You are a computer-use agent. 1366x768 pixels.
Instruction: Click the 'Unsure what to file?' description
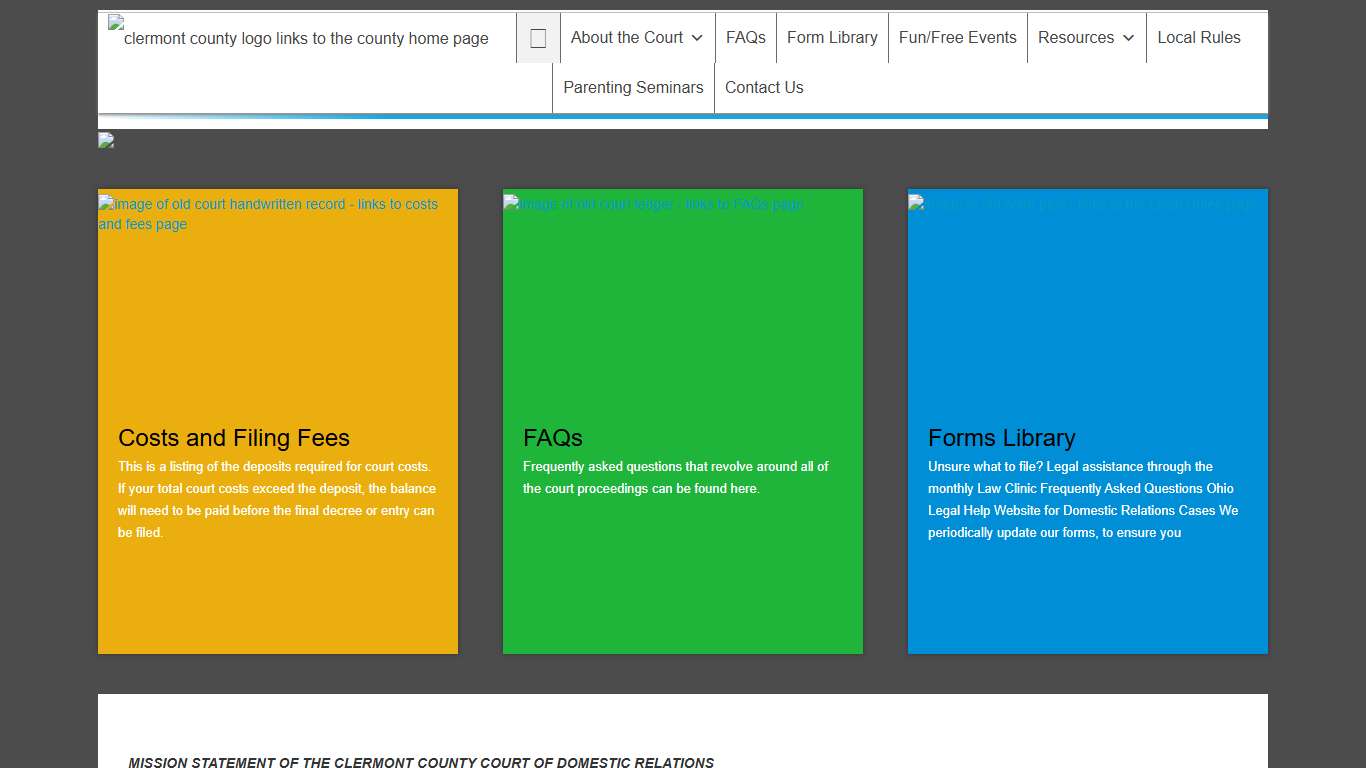click(1083, 499)
